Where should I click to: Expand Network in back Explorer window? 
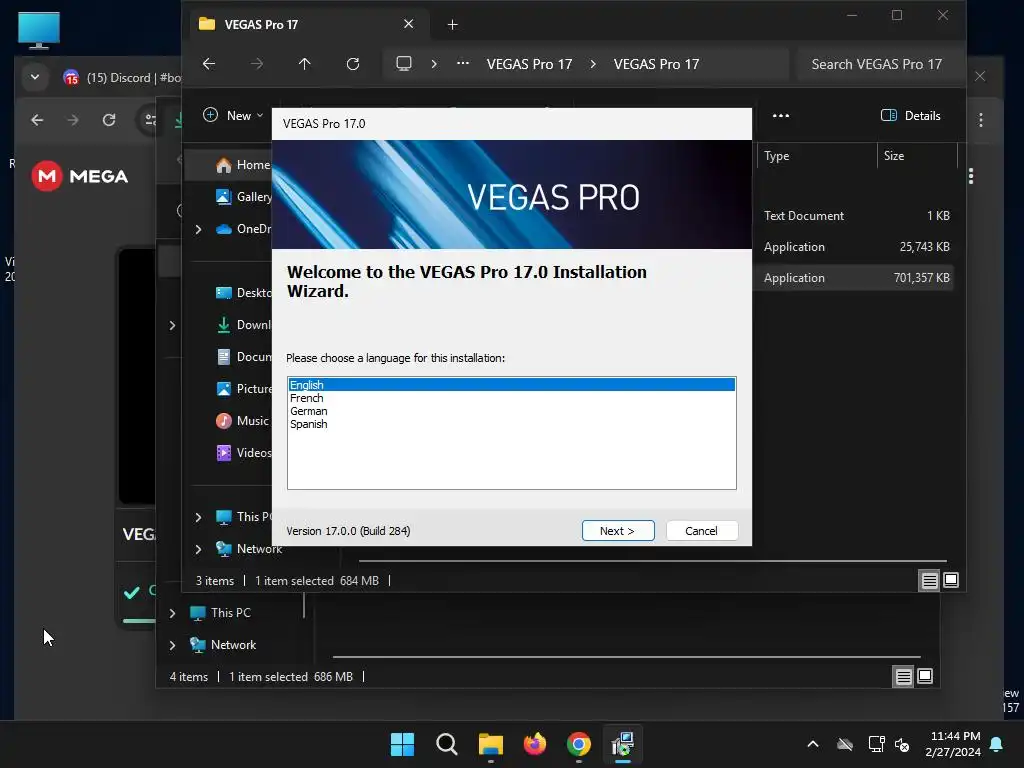tap(172, 645)
